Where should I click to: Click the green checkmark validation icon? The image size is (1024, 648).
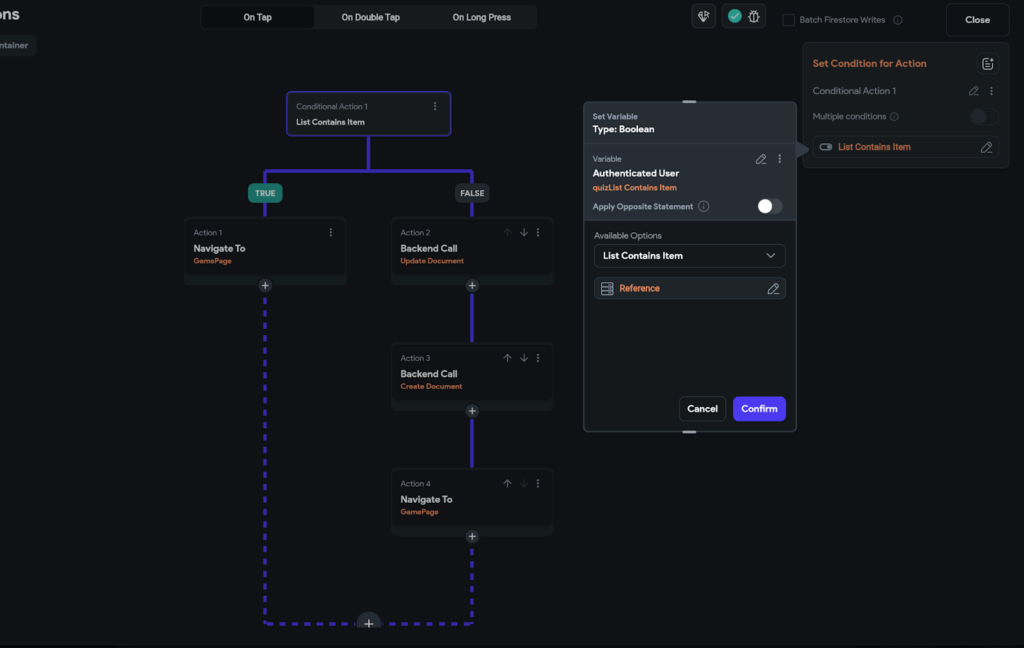point(734,17)
